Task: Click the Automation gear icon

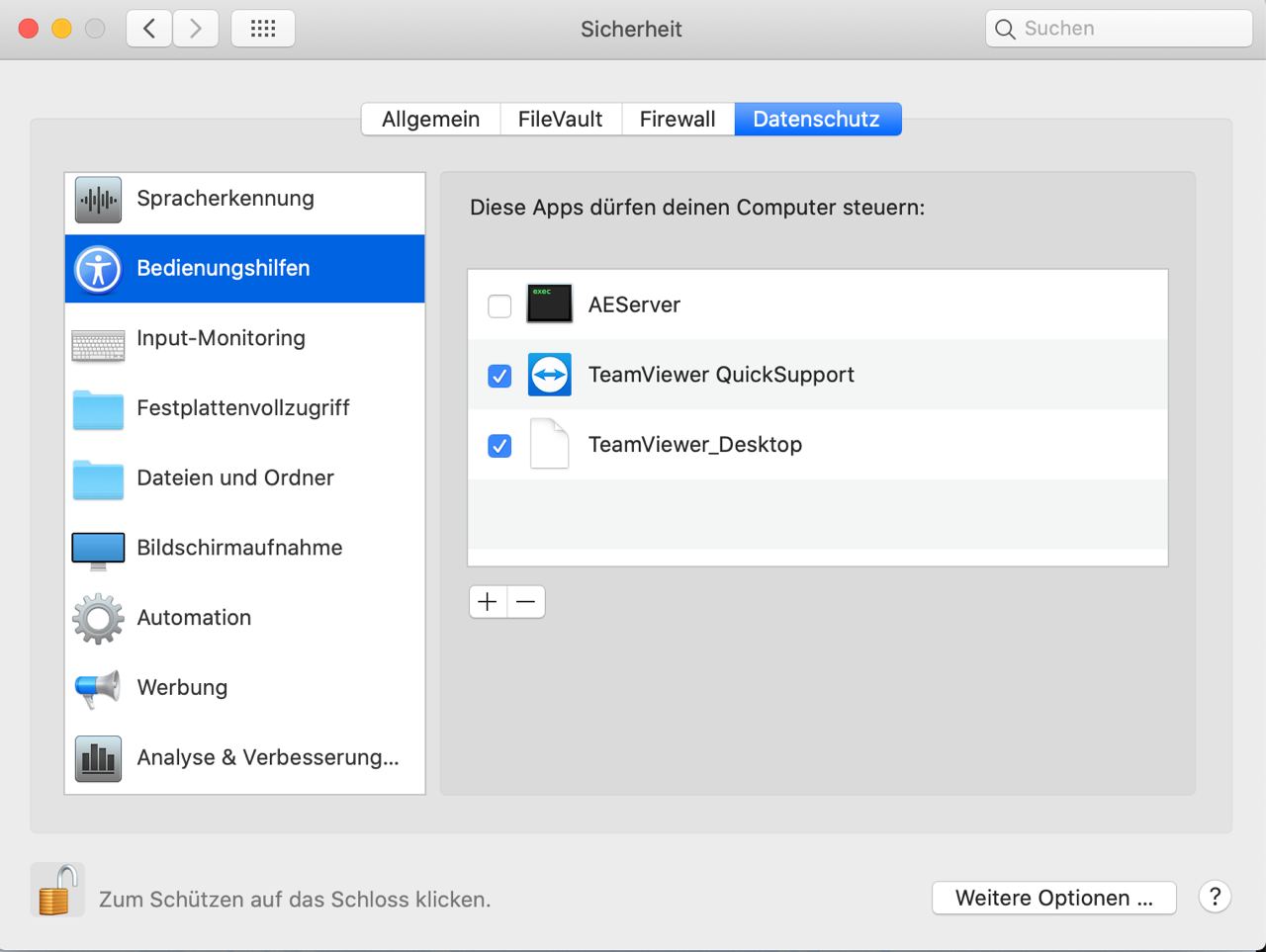Action: 98,619
